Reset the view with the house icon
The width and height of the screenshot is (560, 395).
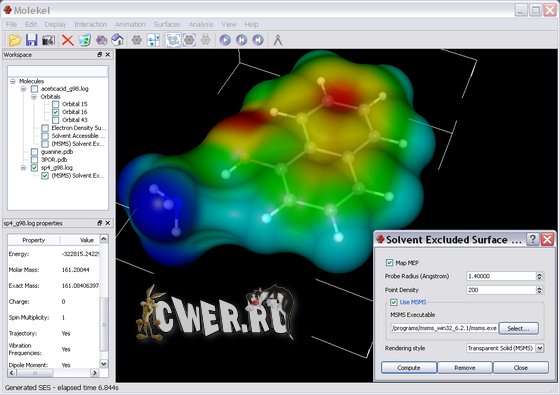pos(118,40)
